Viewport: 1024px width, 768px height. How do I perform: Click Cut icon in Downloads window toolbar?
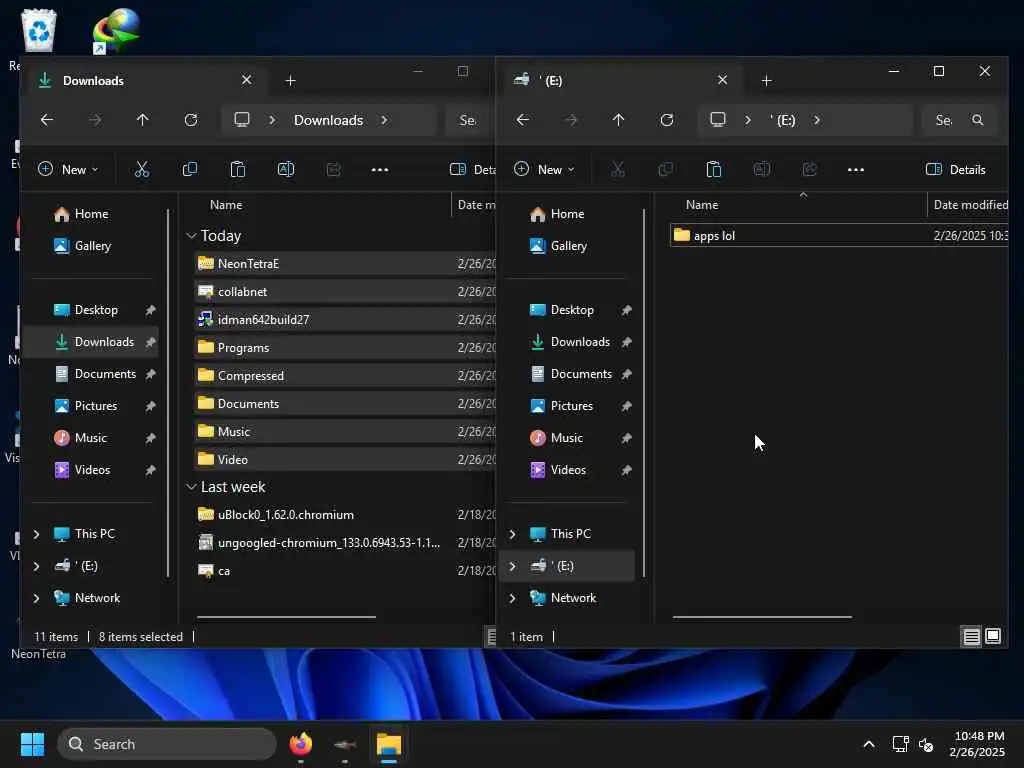142,170
